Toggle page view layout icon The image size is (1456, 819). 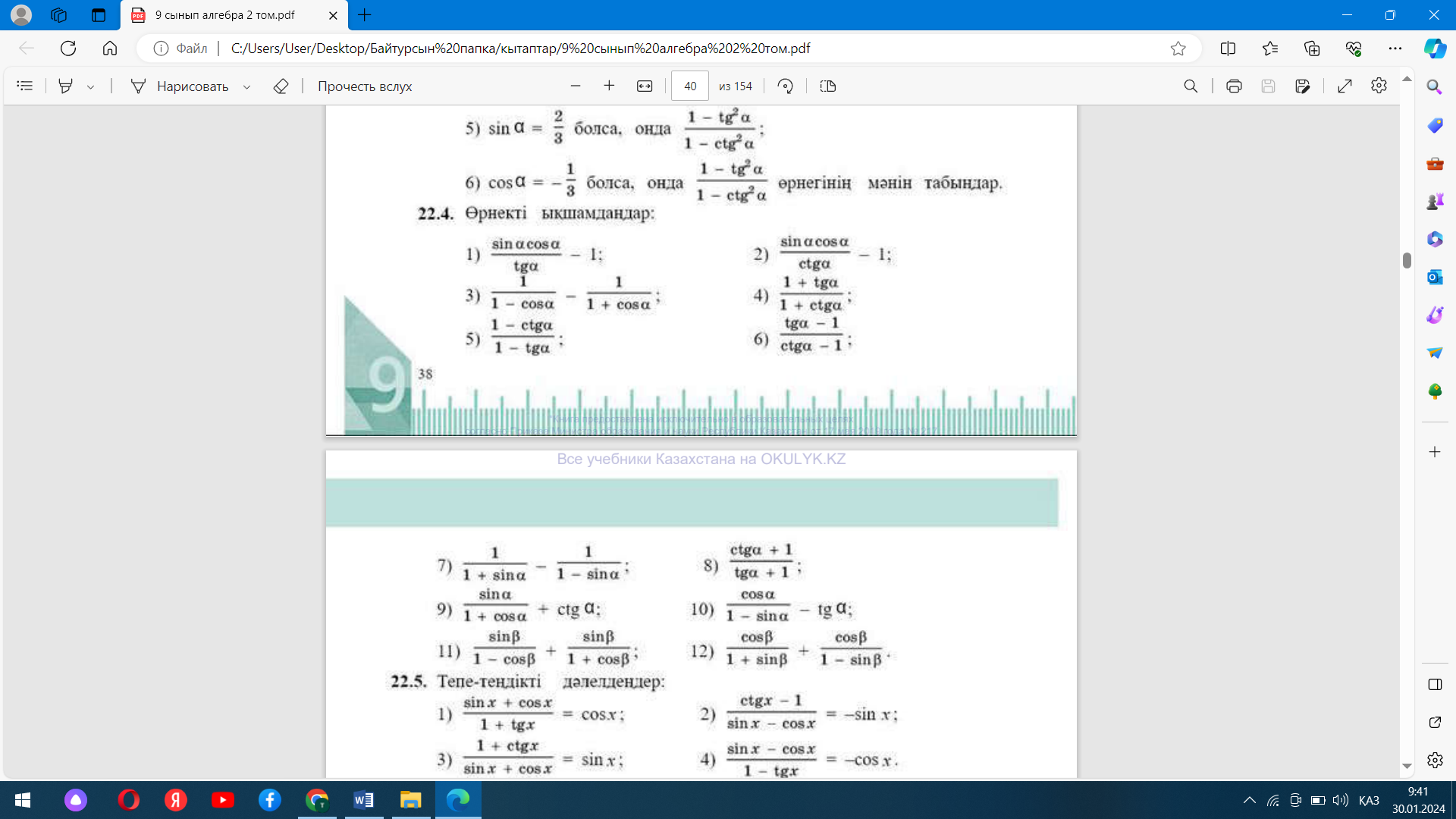(828, 86)
